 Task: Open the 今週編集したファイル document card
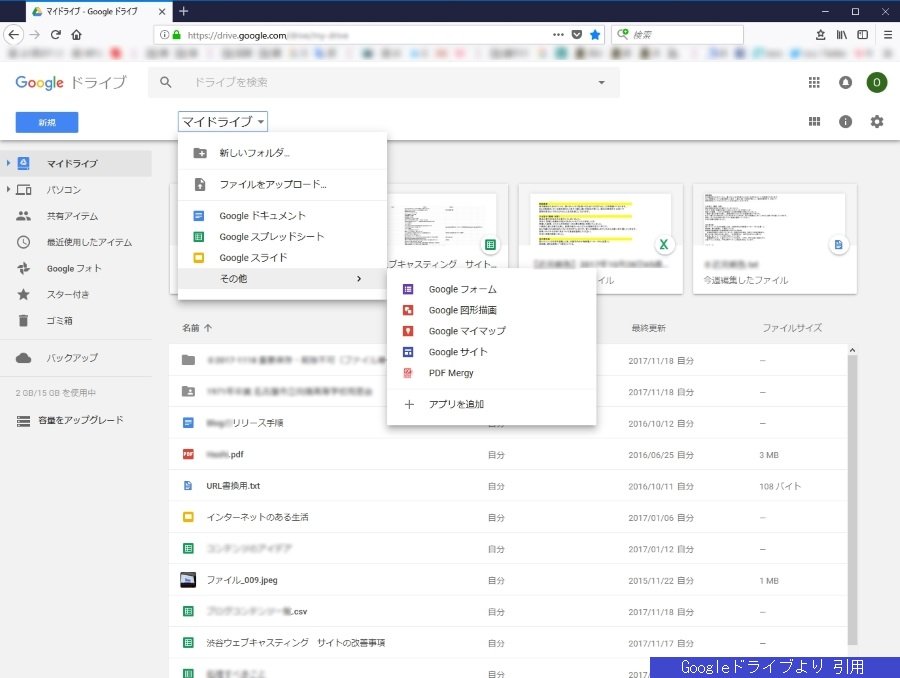[x=775, y=239]
